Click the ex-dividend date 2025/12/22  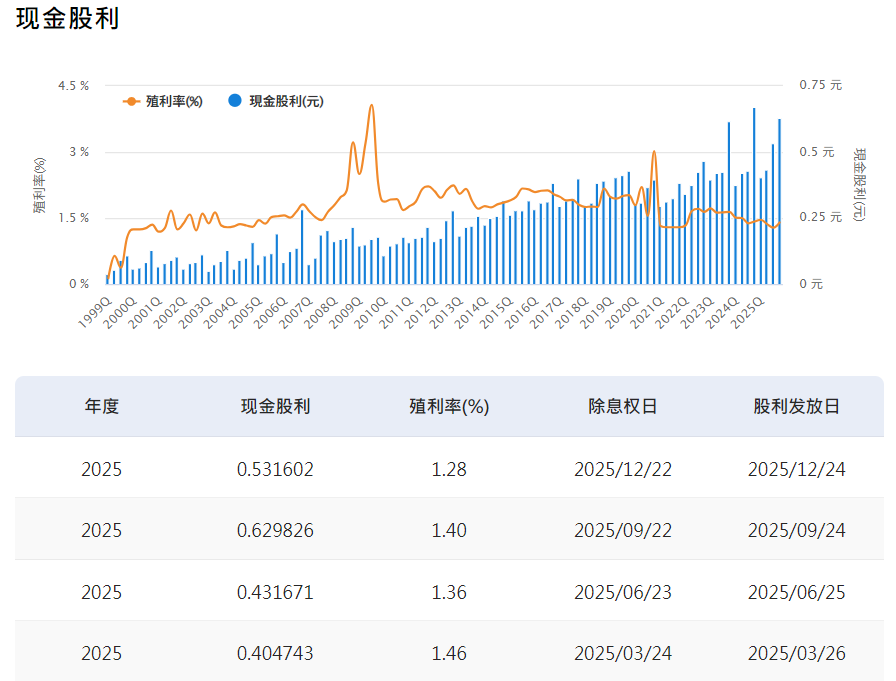pyautogui.click(x=623, y=468)
